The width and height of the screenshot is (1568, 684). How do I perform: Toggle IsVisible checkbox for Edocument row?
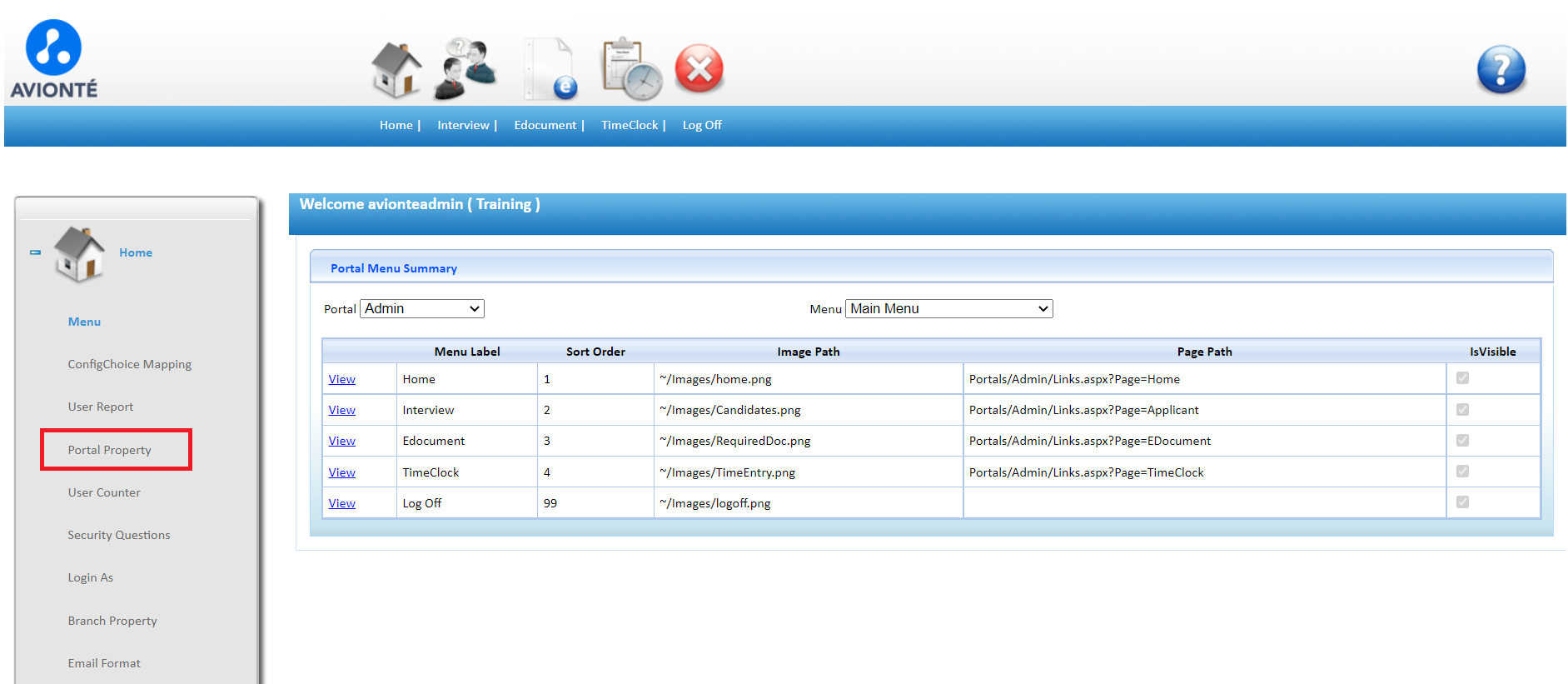point(1462,440)
